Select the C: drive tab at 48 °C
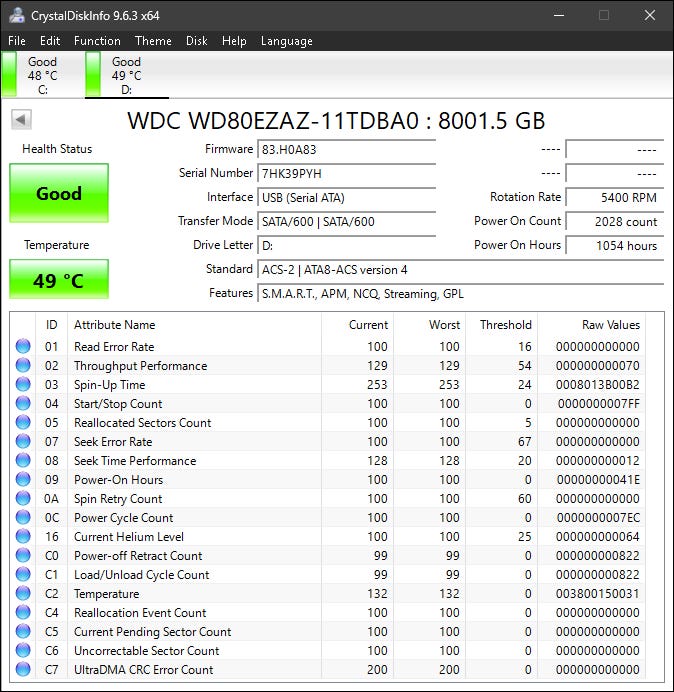The width and height of the screenshot is (674, 692). (x=42, y=75)
